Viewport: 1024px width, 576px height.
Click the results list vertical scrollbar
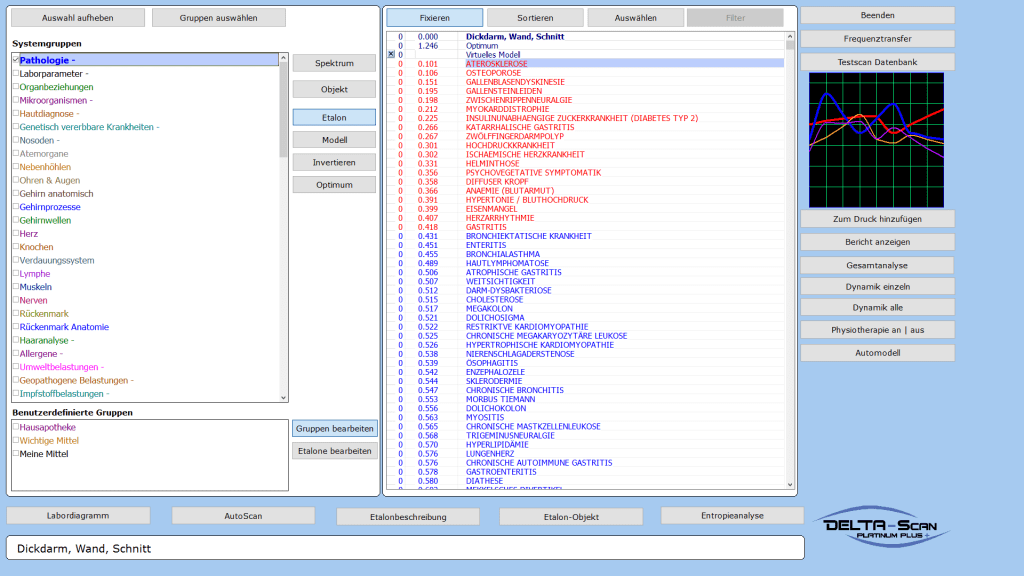(x=791, y=260)
